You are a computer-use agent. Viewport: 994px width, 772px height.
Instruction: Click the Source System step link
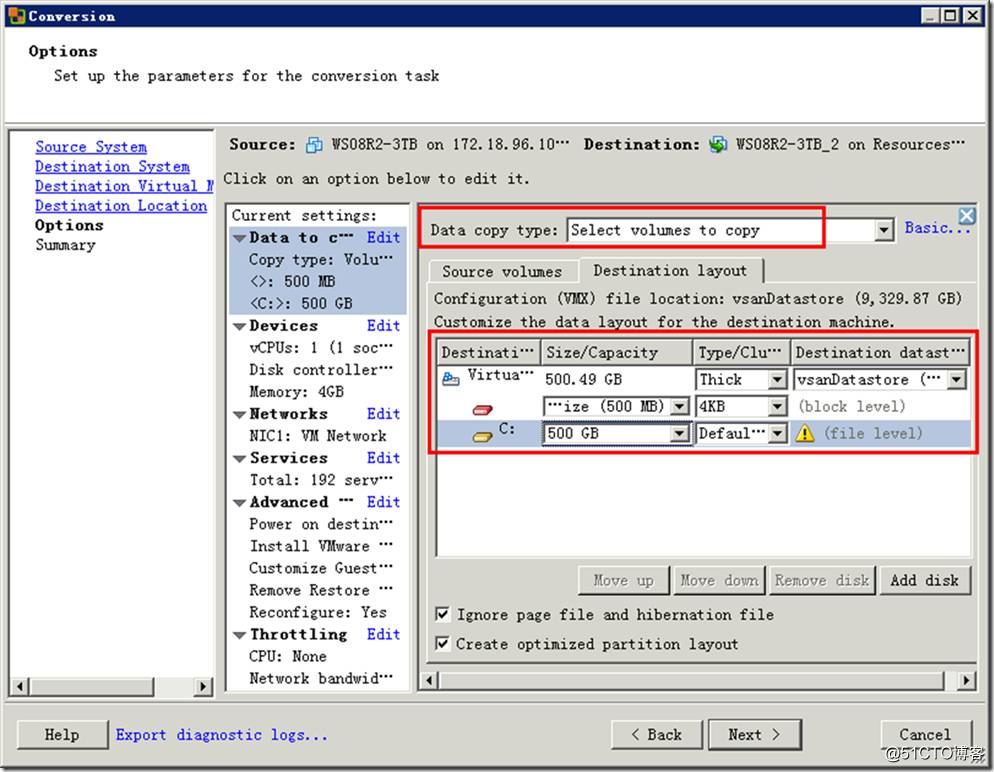pos(91,147)
